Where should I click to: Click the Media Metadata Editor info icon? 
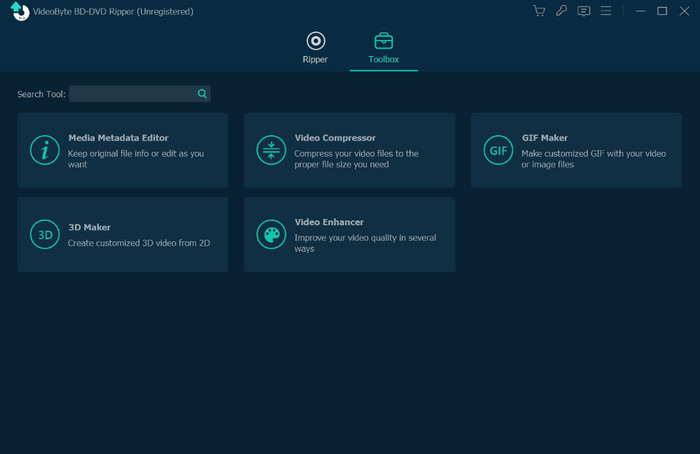(45, 150)
